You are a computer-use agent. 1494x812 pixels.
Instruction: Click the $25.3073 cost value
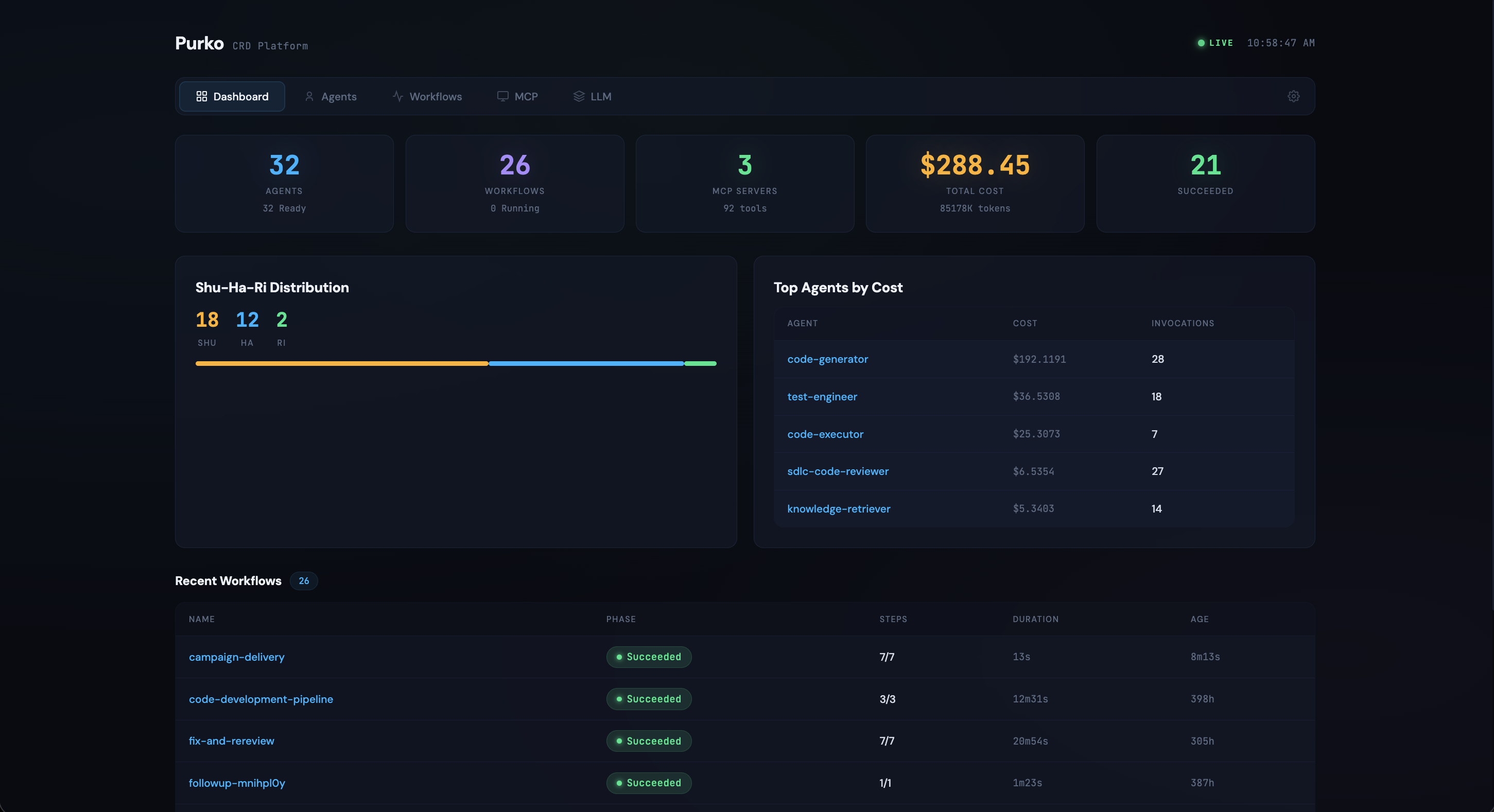point(1036,434)
